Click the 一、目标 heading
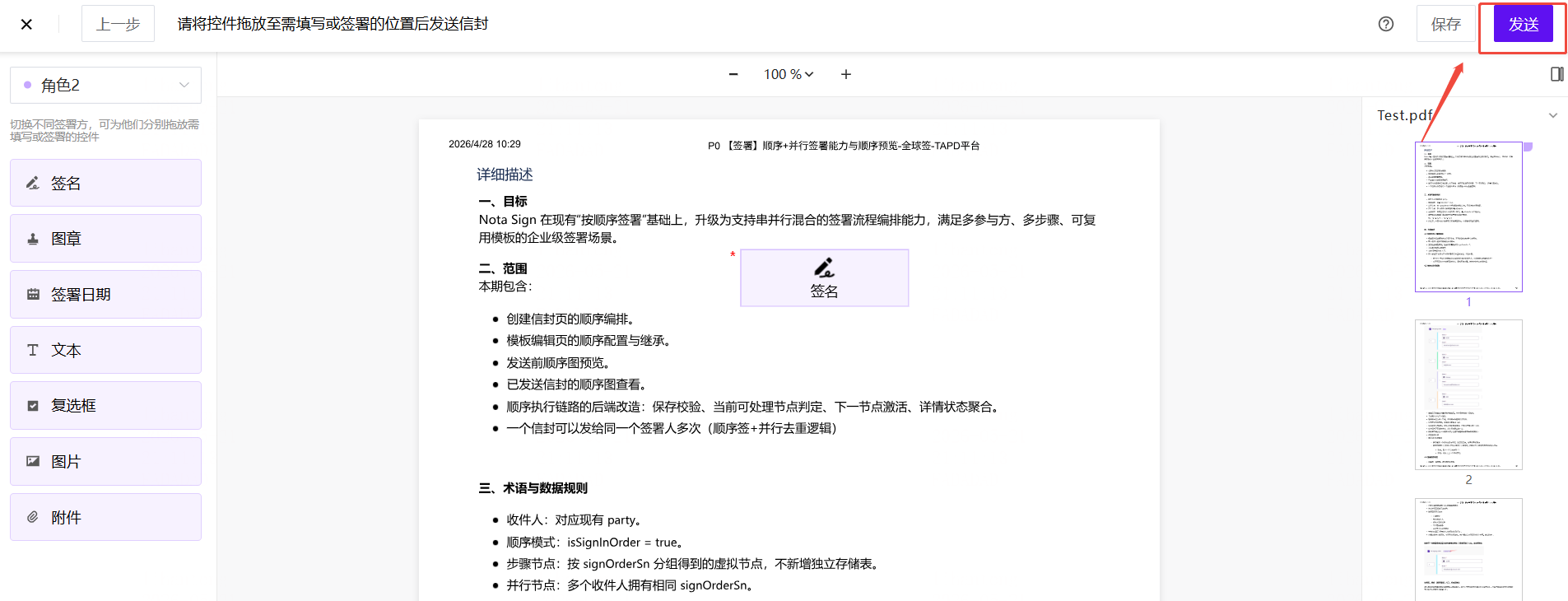This screenshot has width=1568, height=601. pyautogui.click(x=503, y=202)
